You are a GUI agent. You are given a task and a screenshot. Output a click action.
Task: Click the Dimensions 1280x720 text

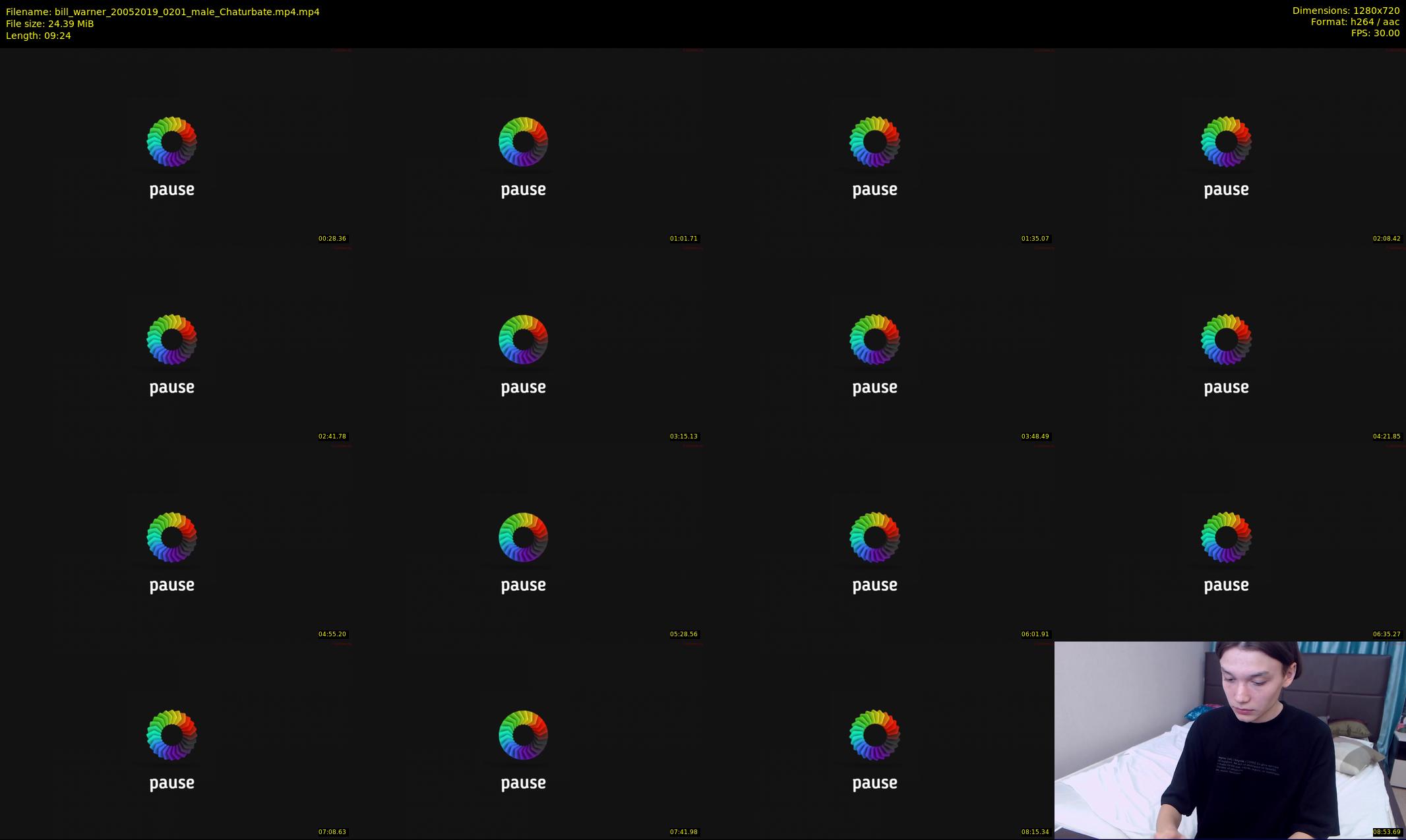coord(1345,11)
